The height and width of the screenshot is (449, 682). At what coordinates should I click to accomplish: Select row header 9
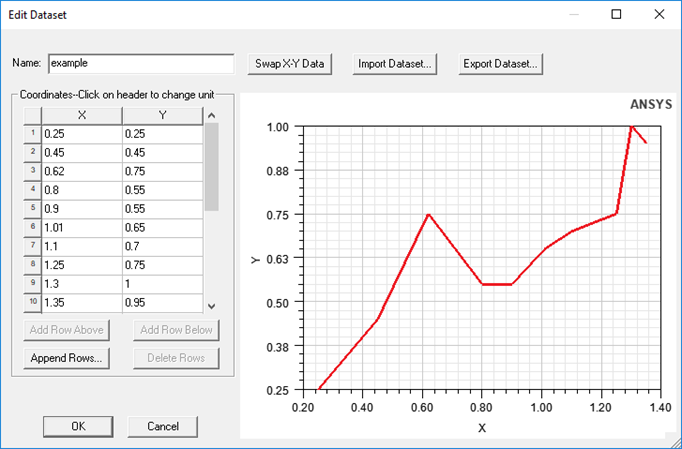pyautogui.click(x=33, y=284)
